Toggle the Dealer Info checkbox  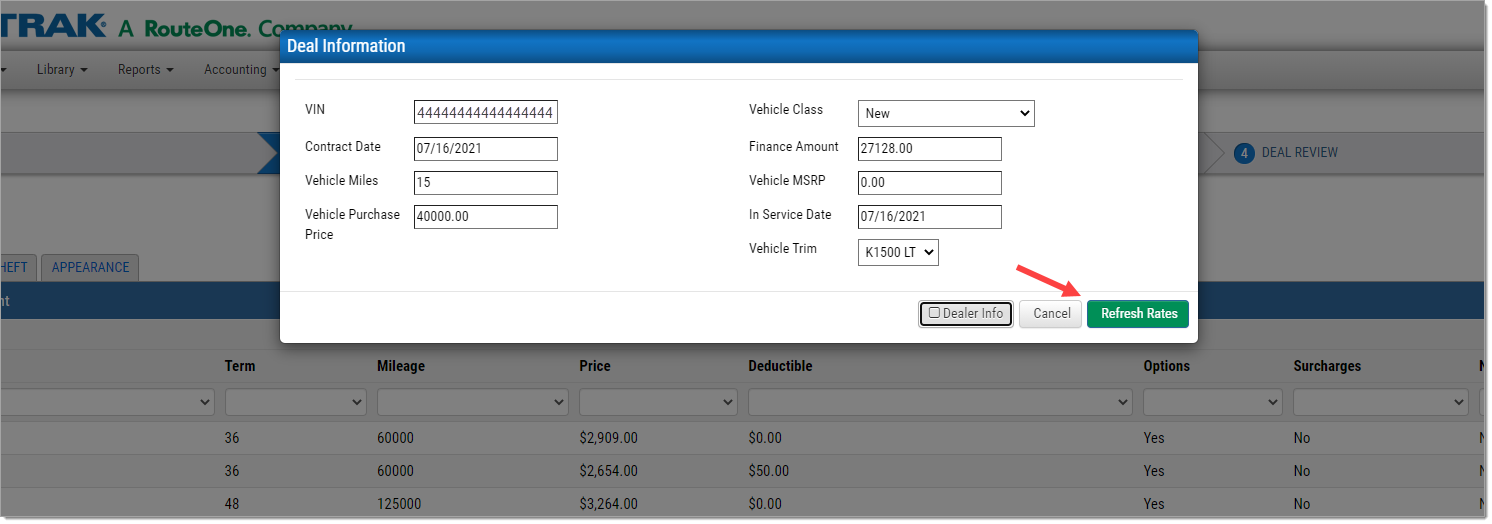[934, 313]
